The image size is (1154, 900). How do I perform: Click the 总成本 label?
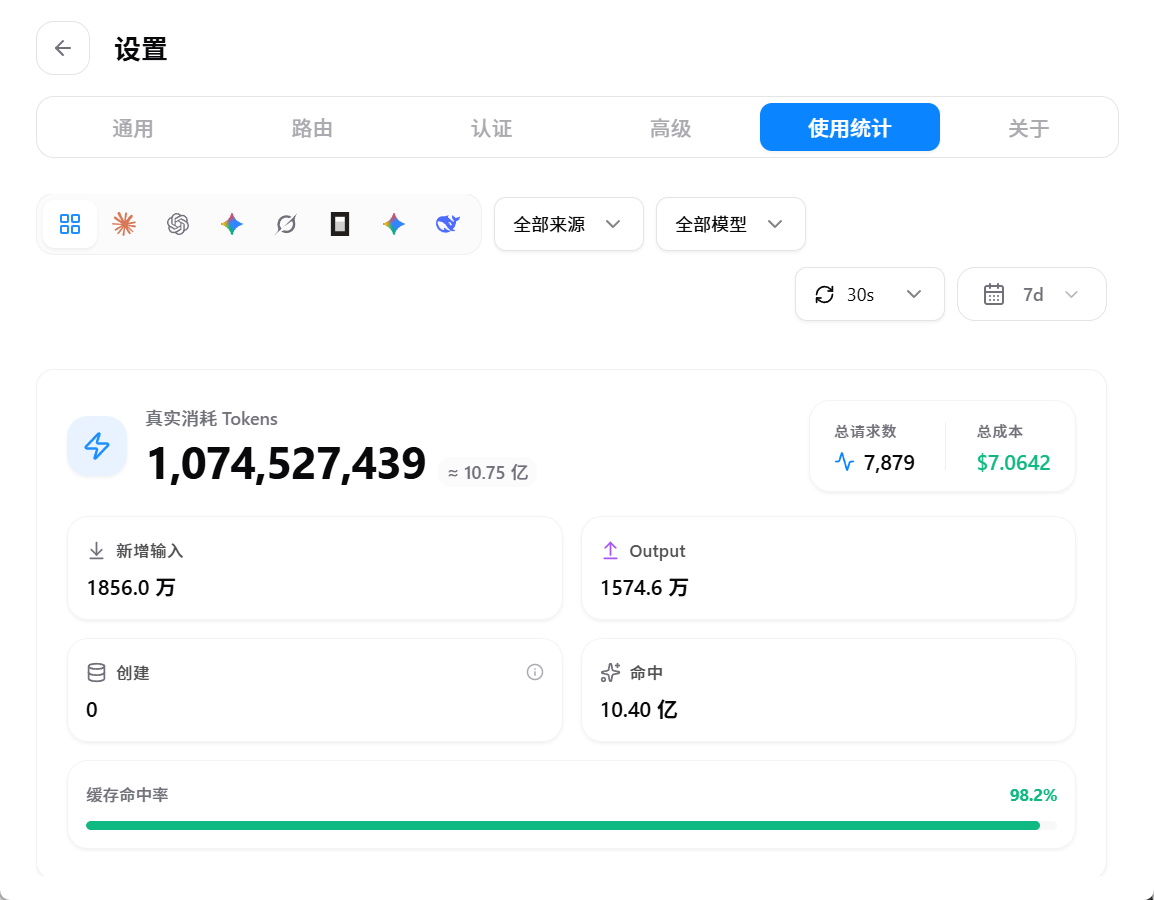pyautogui.click(x=999, y=431)
